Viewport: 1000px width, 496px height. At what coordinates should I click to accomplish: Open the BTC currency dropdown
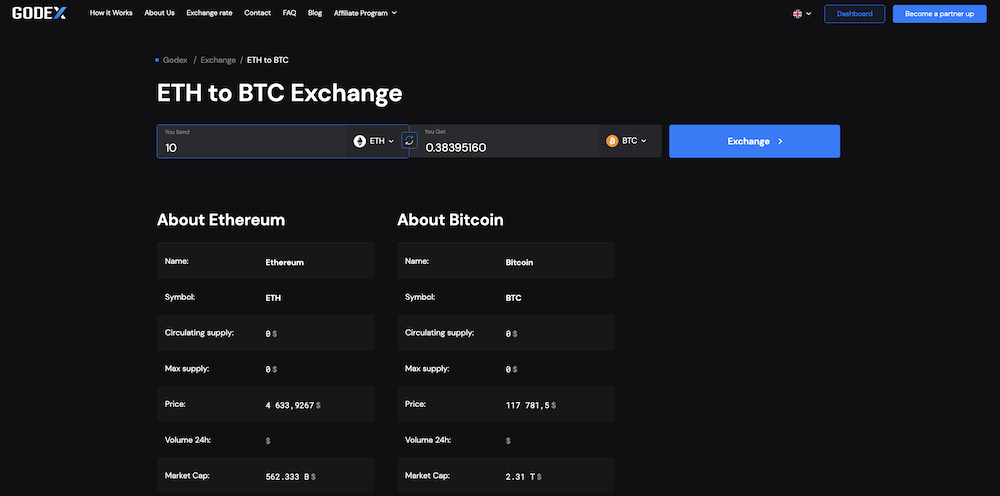coord(627,141)
